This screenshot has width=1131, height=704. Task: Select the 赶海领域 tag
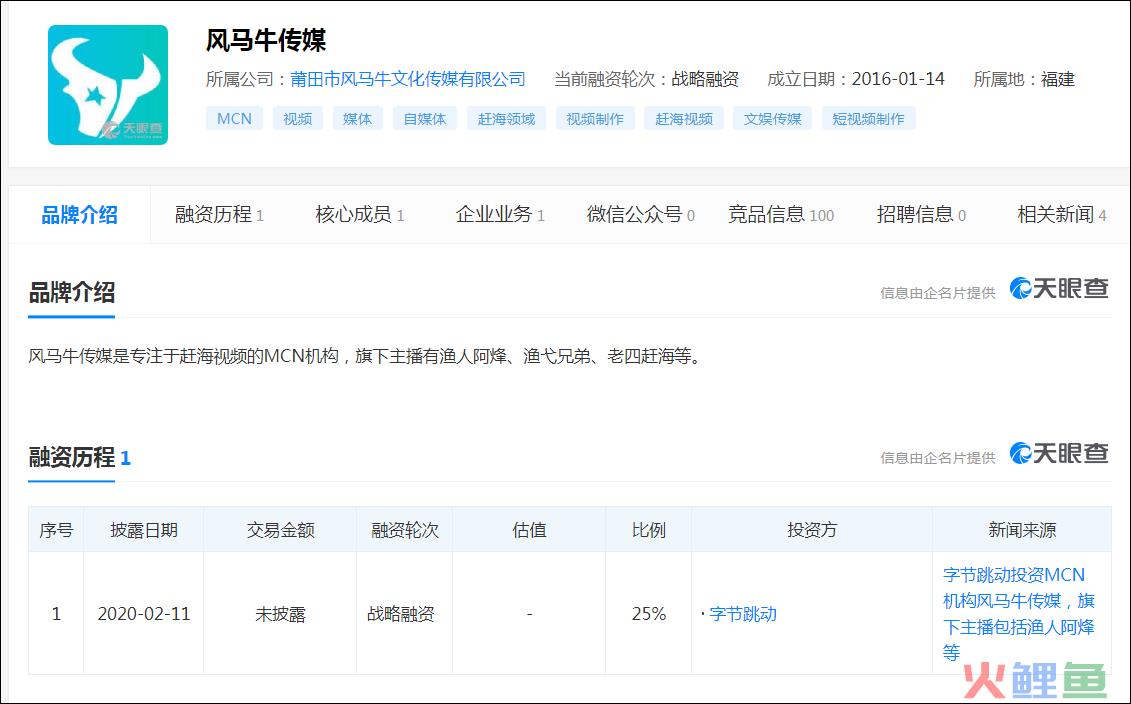pyautogui.click(x=506, y=119)
